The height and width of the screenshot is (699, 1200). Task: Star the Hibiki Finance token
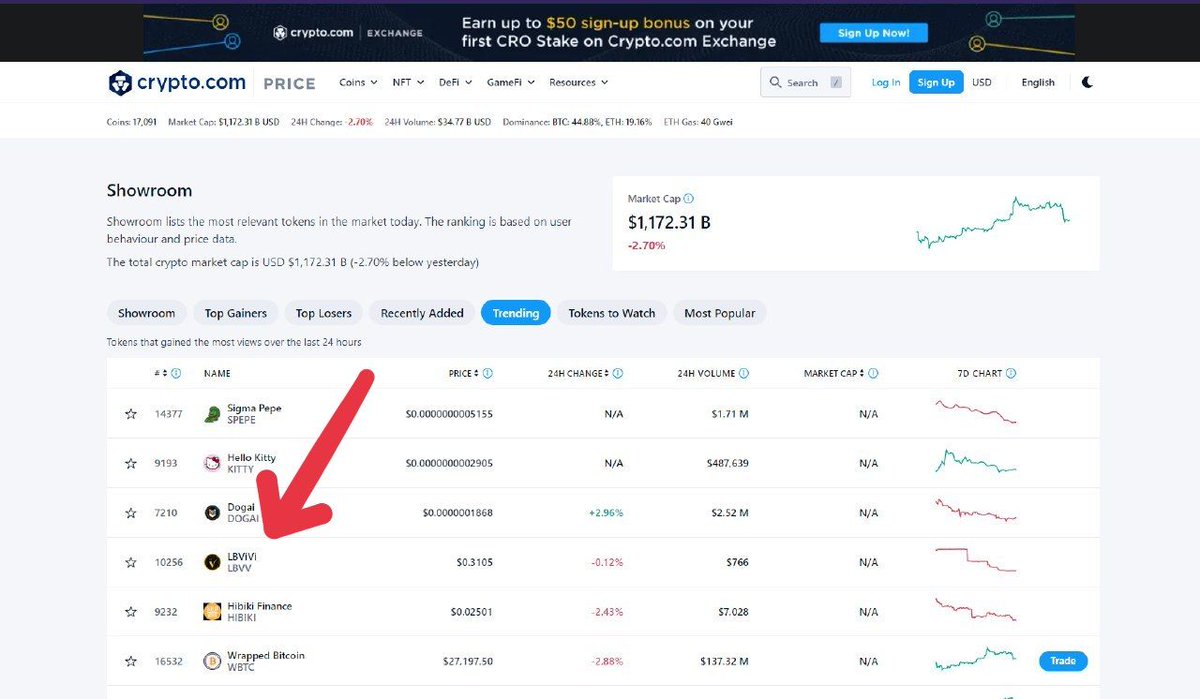coord(131,612)
